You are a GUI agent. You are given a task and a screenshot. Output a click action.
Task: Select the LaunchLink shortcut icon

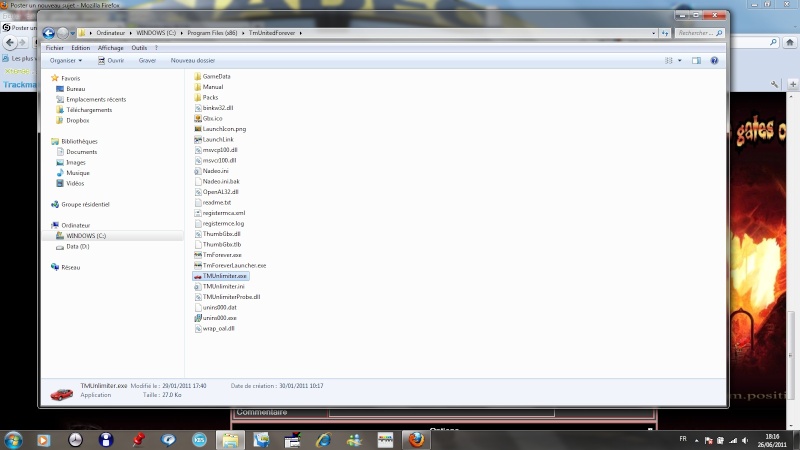tap(198, 140)
